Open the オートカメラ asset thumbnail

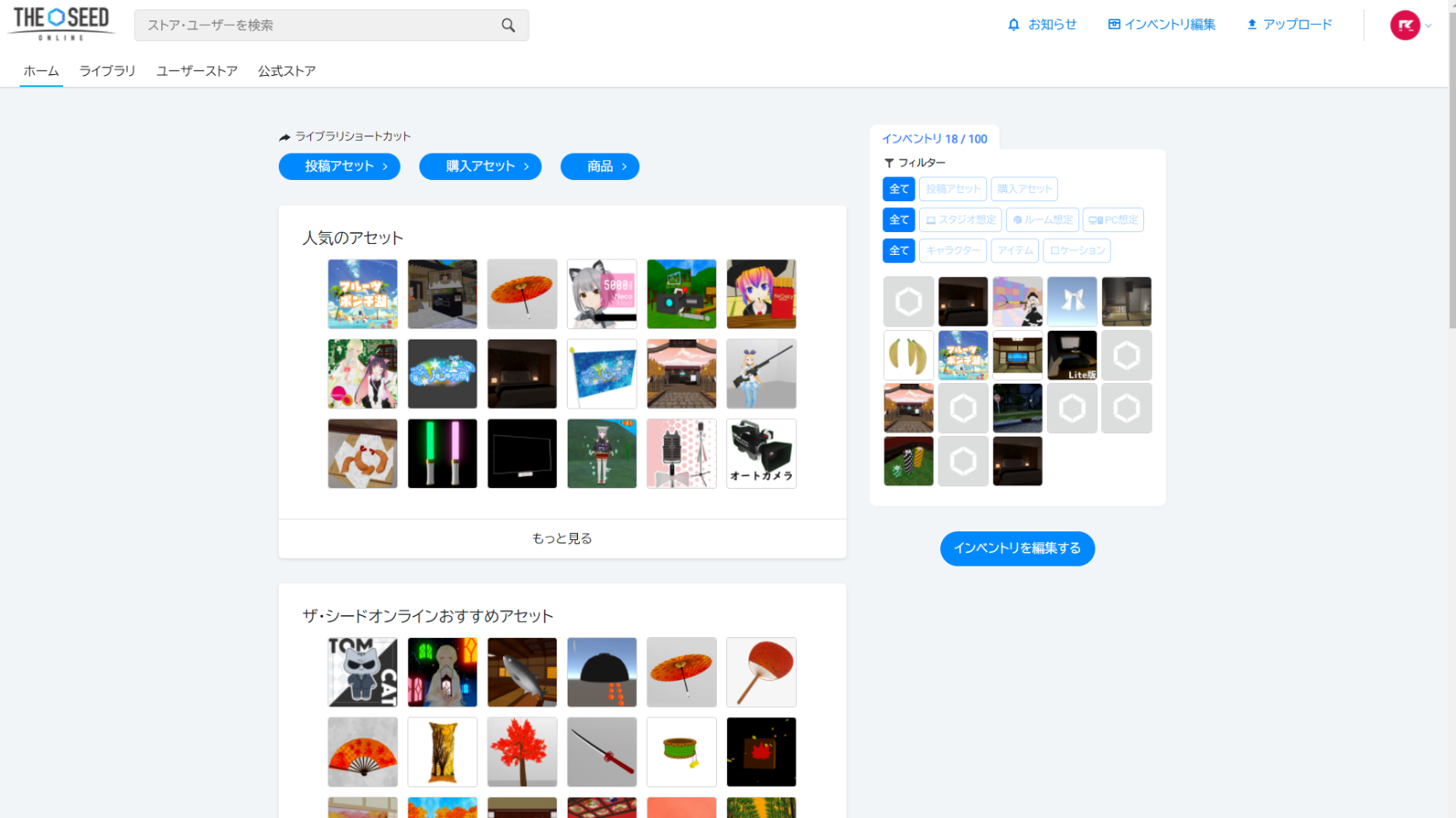click(x=761, y=454)
